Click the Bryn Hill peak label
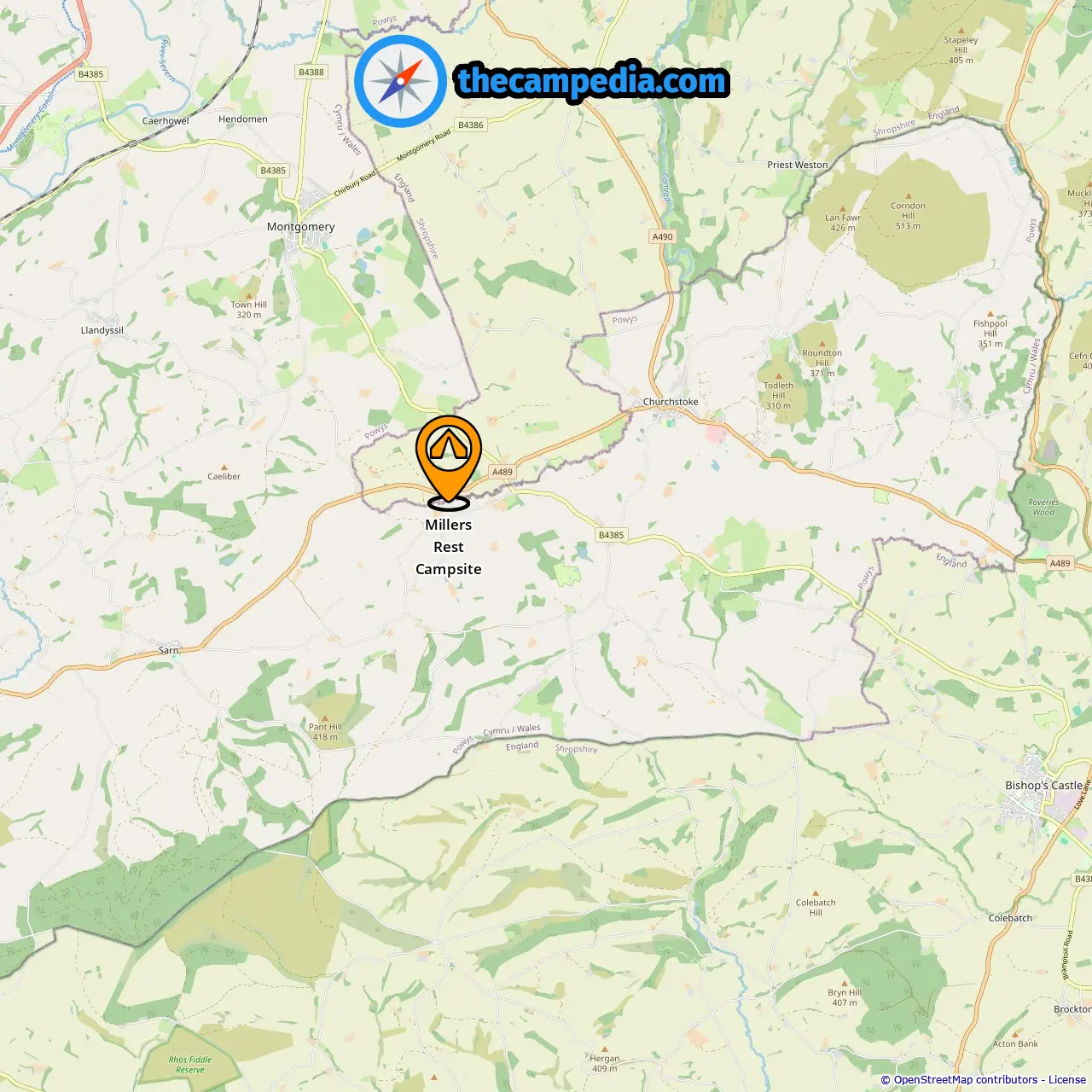1092x1092 pixels. point(845,997)
